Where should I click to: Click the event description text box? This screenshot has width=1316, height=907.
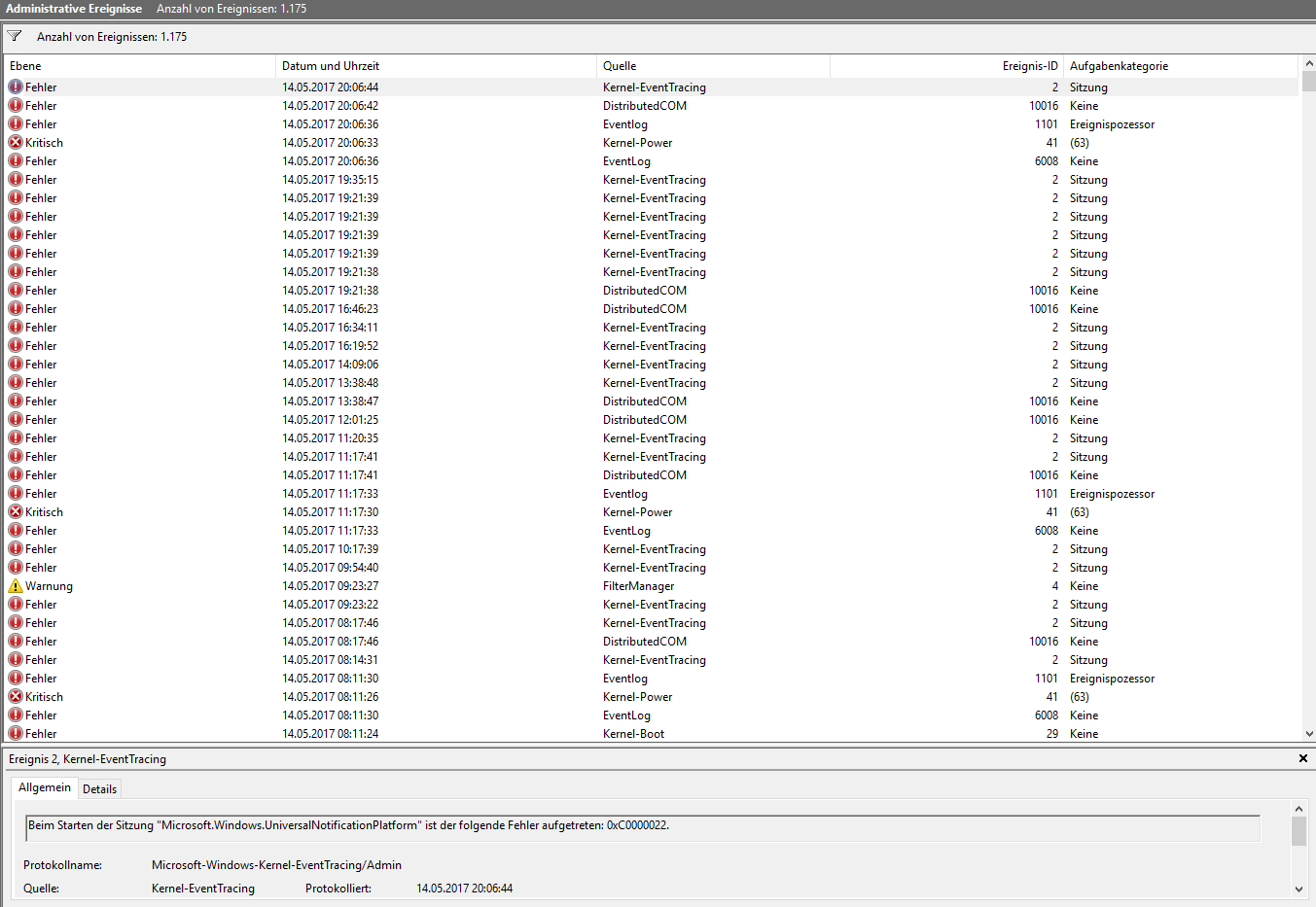click(642, 827)
